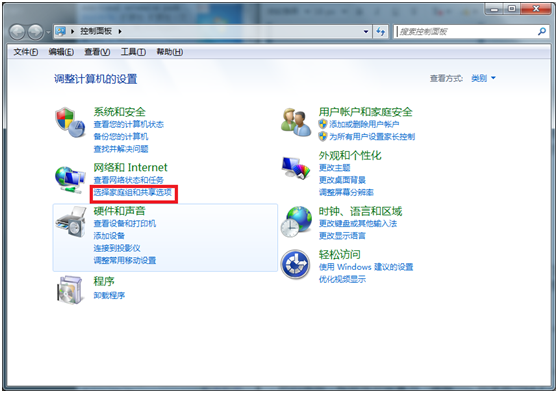Open 轻松访问 category heading
Viewport: 558px width, 393px height.
[x=339, y=255]
